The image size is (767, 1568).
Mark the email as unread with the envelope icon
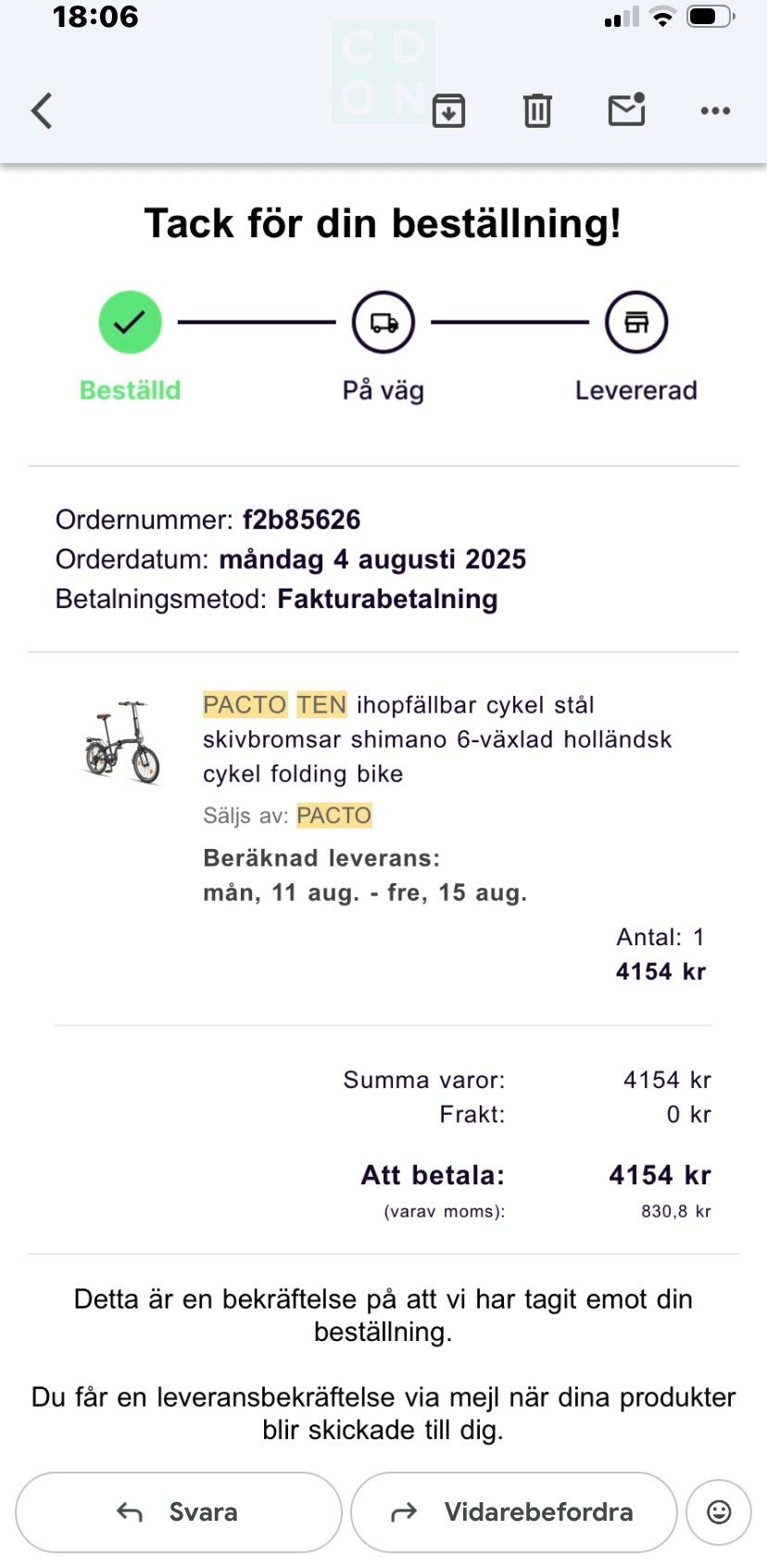point(627,109)
